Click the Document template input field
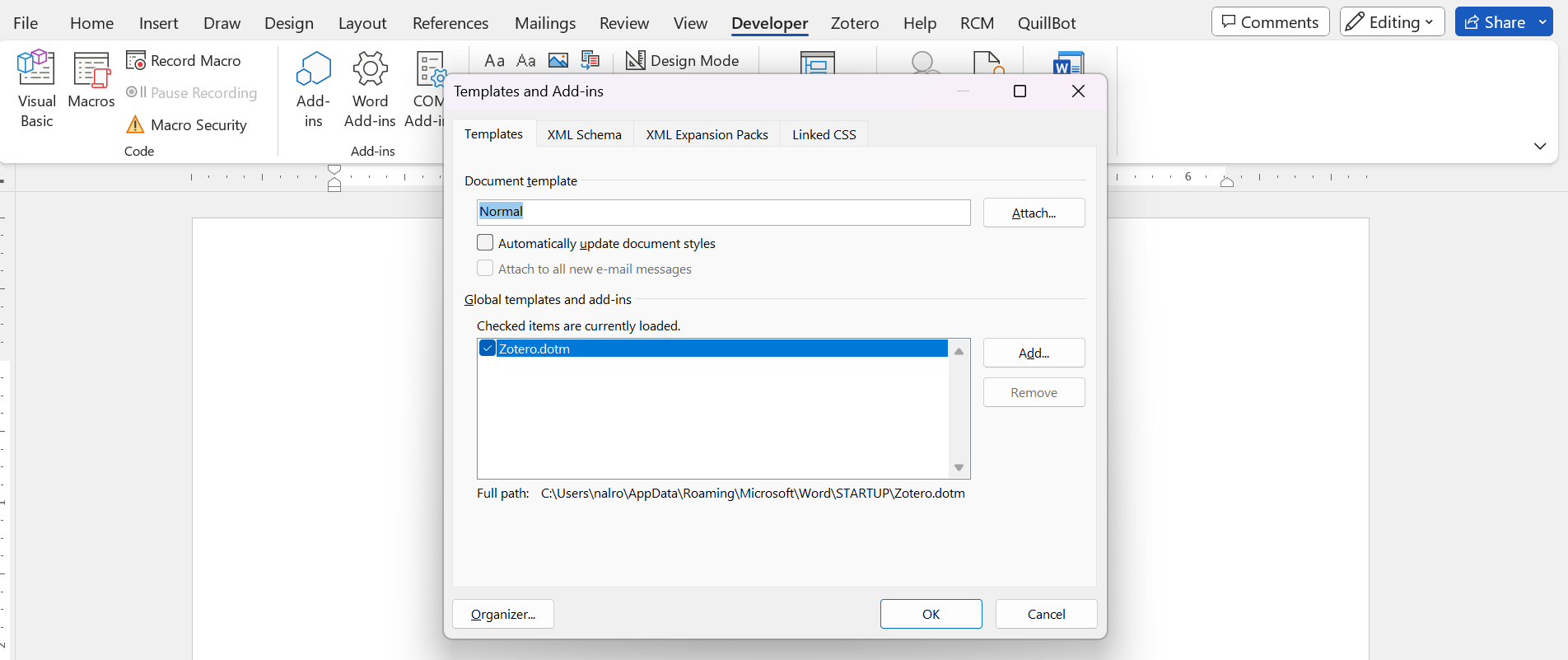The height and width of the screenshot is (660, 1568). tap(723, 212)
